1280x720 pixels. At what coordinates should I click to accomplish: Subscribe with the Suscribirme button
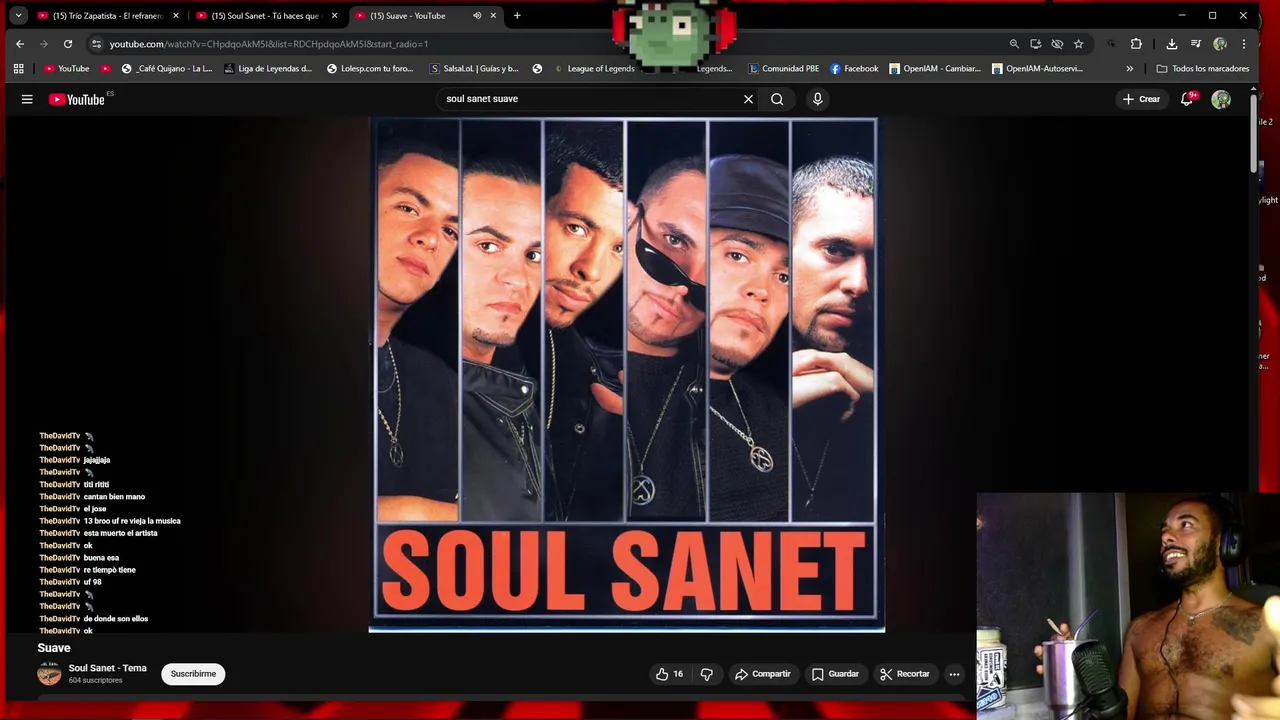(x=193, y=674)
